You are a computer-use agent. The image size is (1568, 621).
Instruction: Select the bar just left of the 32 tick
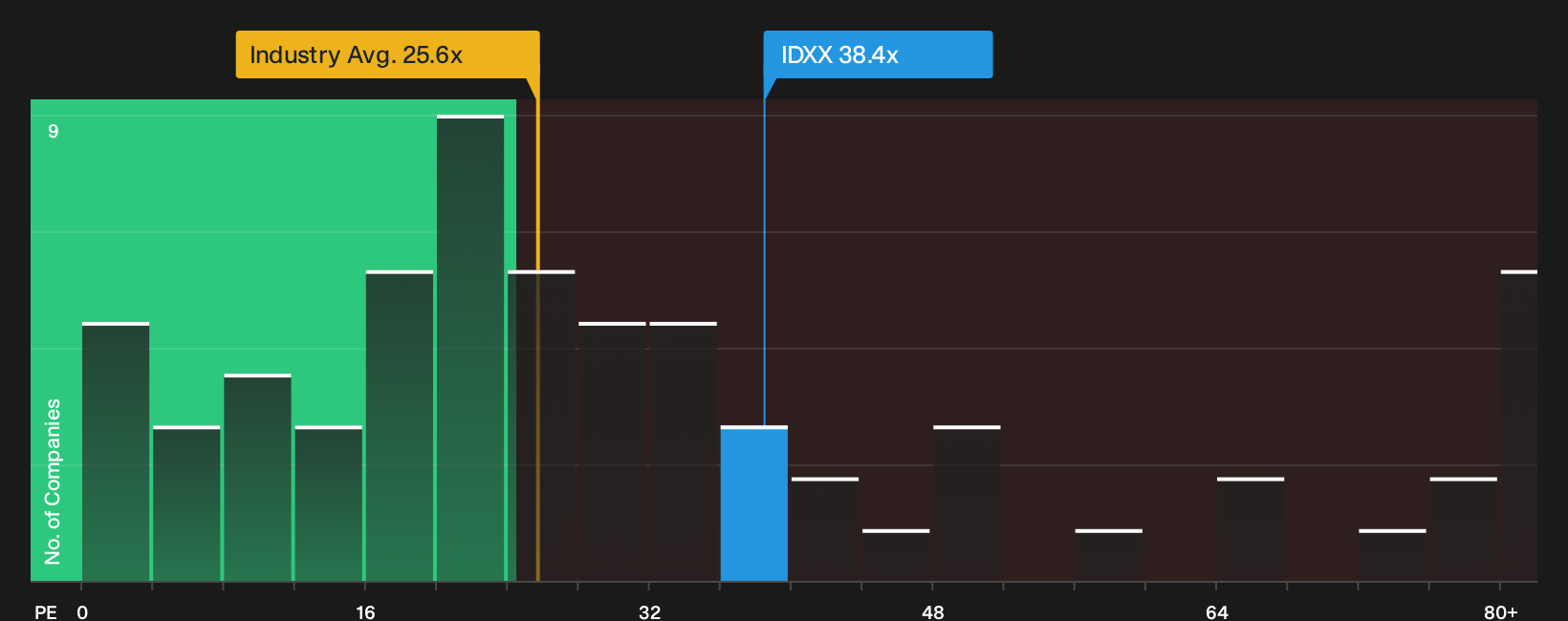coord(613,452)
